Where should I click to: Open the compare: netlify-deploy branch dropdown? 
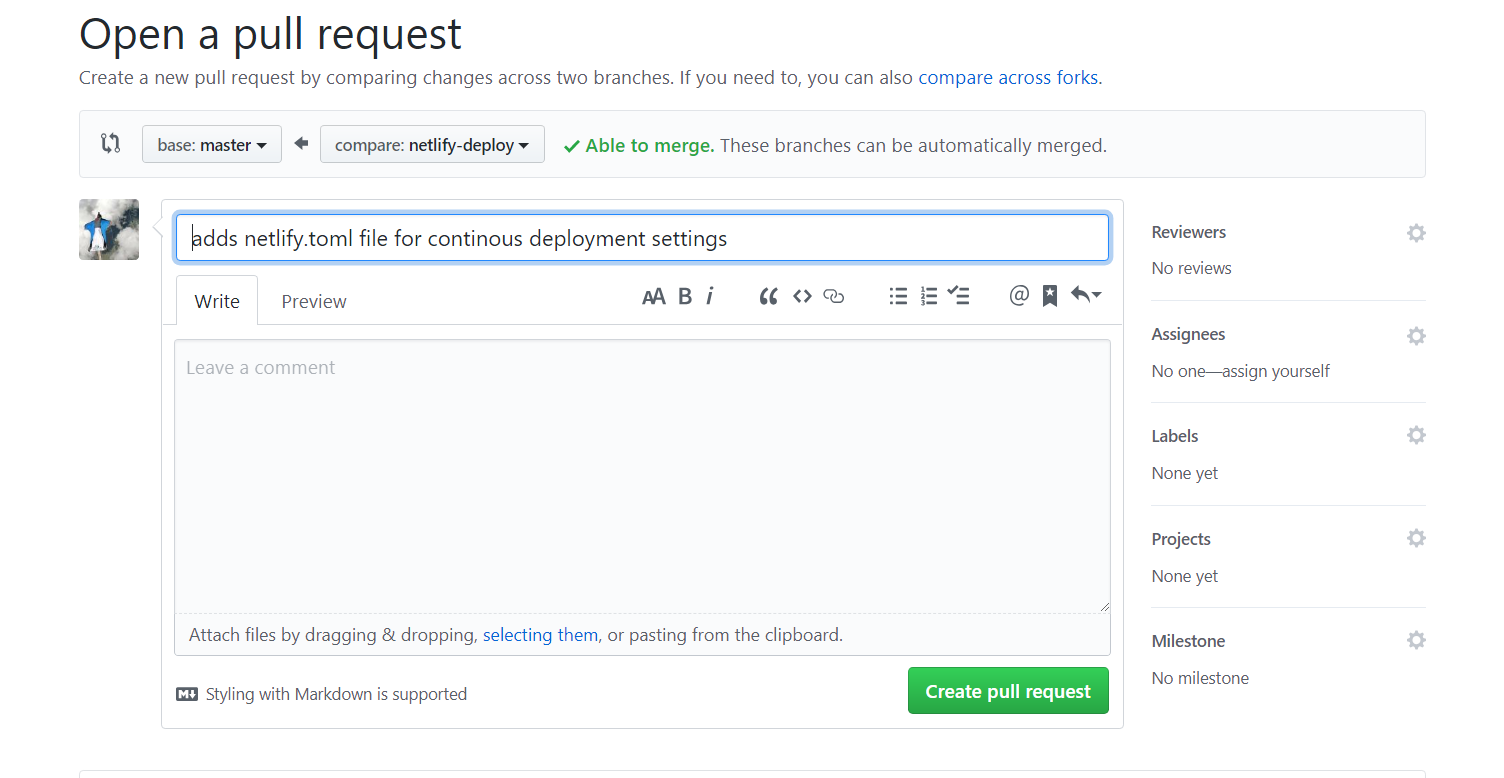pos(432,145)
